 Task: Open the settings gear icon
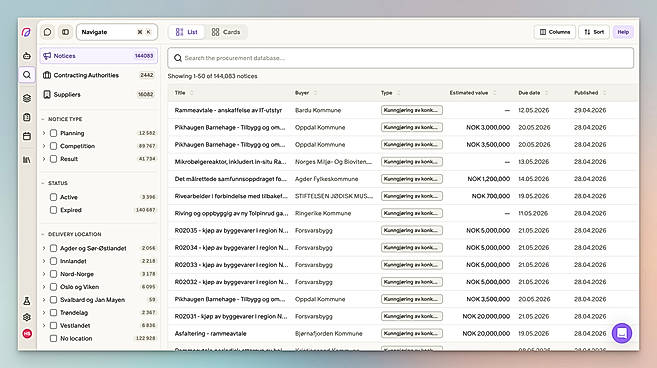click(27, 317)
